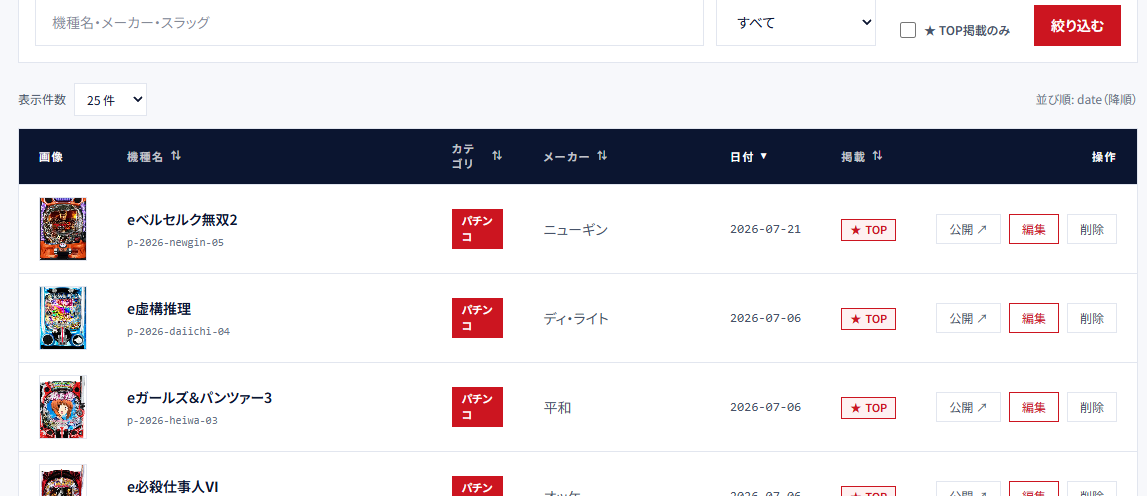1147x496 pixels.
Task: Click the 絞り込む filter button
Action: point(1077,26)
